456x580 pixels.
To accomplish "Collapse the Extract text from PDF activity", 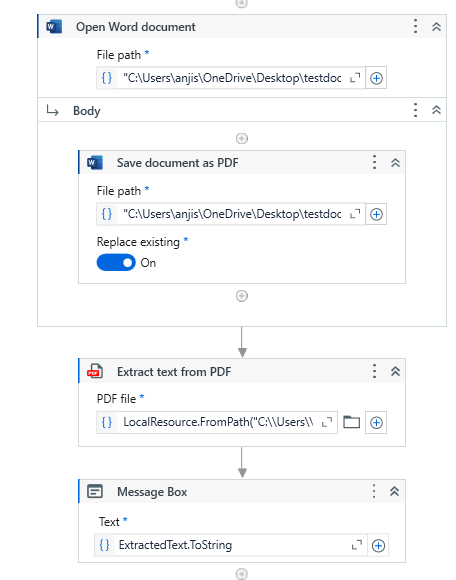I will [395, 371].
